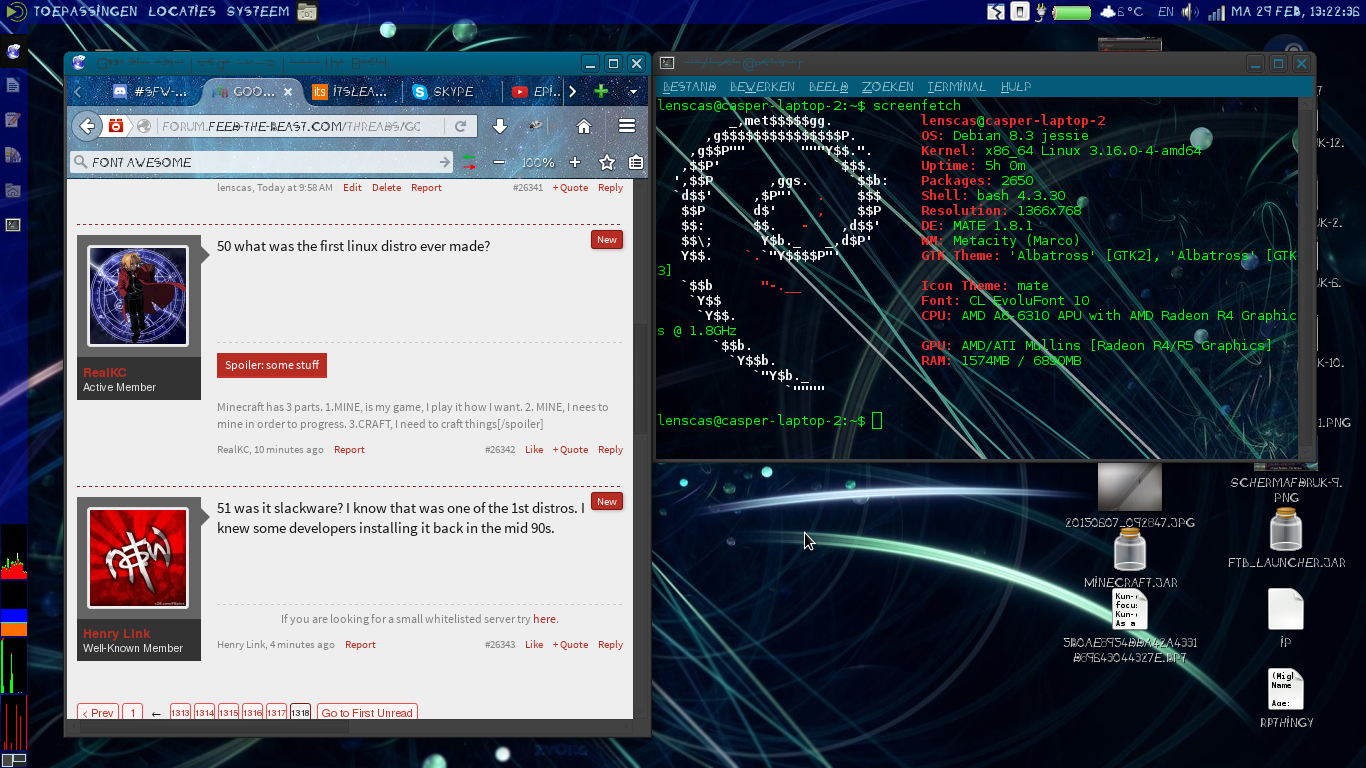Launch the web browser from the side panel

point(13,52)
